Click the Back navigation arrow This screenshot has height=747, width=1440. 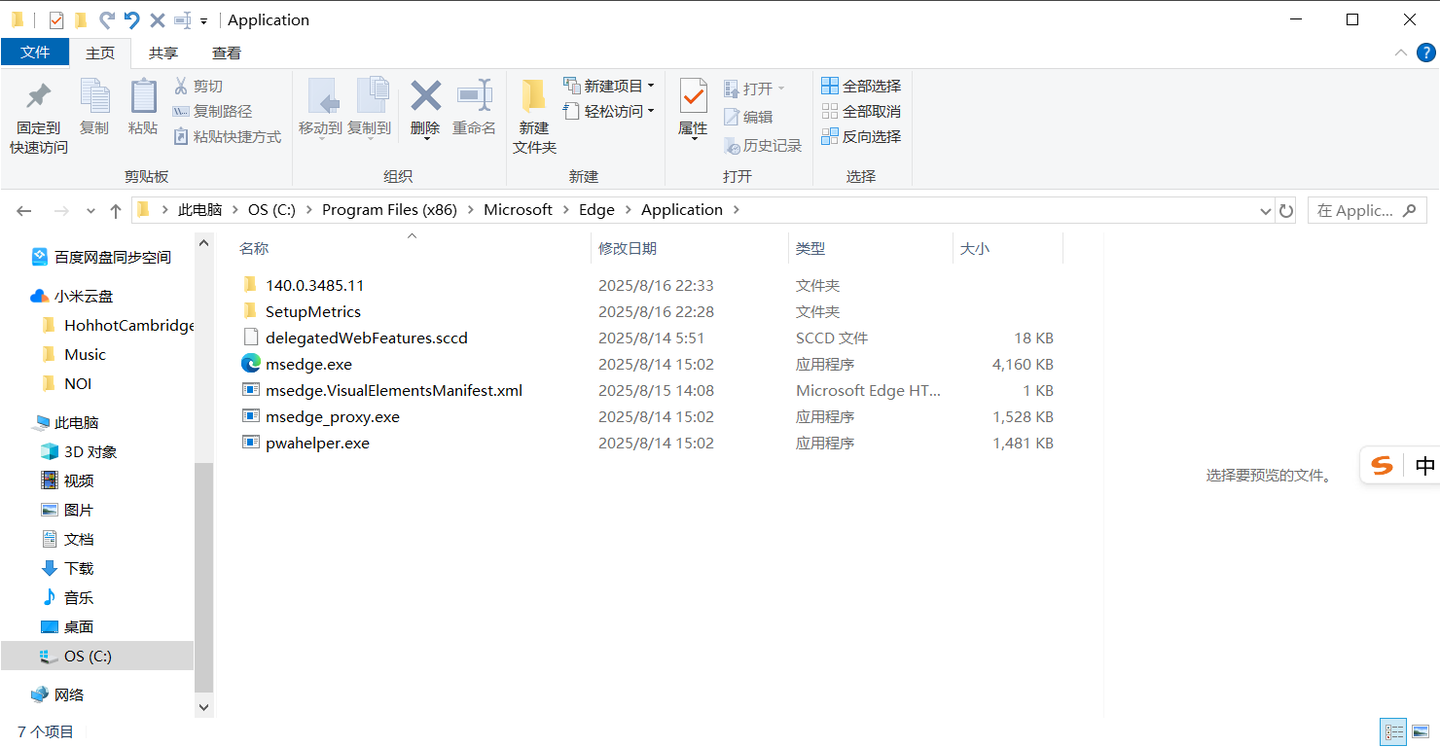[x=24, y=211]
